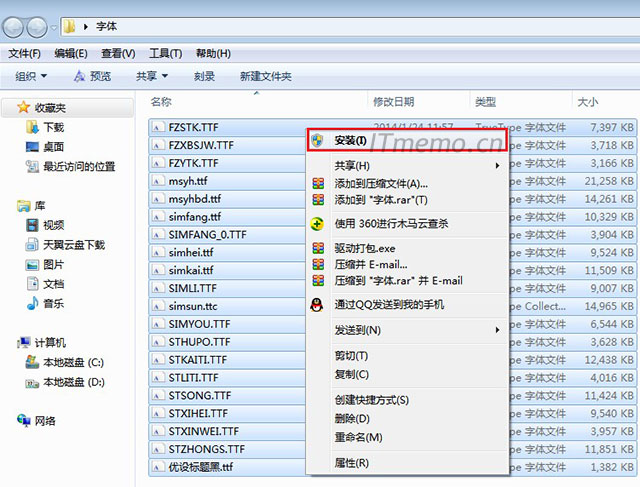The image size is (640, 487).
Task: Click the folder icon in address bar
Action: pos(69,27)
